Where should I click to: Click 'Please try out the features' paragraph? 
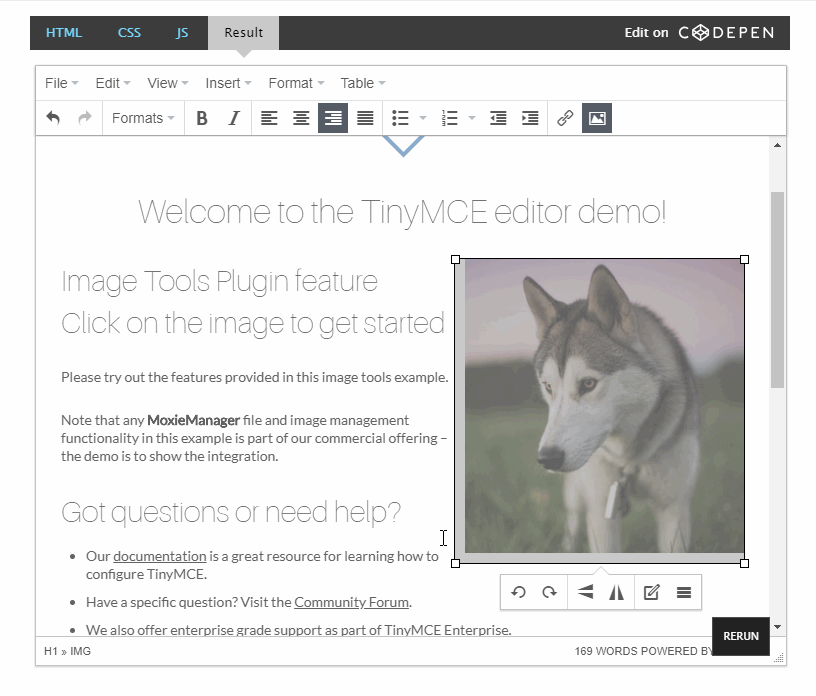[x=254, y=377]
